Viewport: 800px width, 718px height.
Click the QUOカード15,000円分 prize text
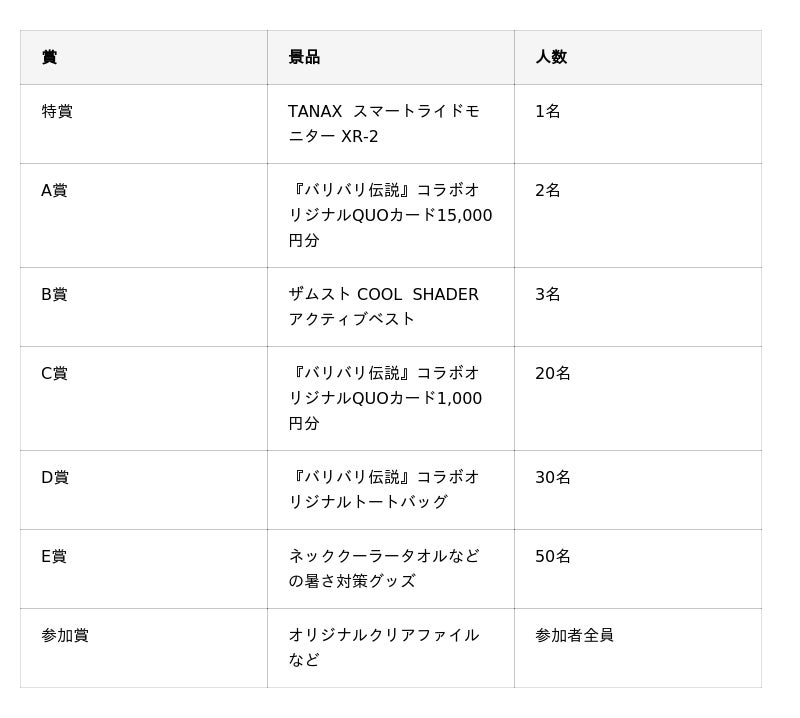coord(391,215)
